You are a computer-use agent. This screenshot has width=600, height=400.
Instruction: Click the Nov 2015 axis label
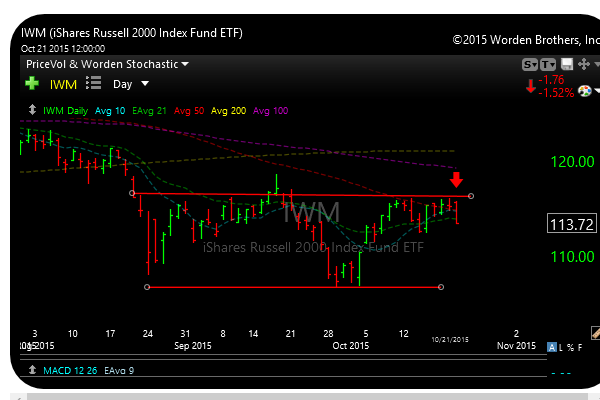tap(516, 346)
